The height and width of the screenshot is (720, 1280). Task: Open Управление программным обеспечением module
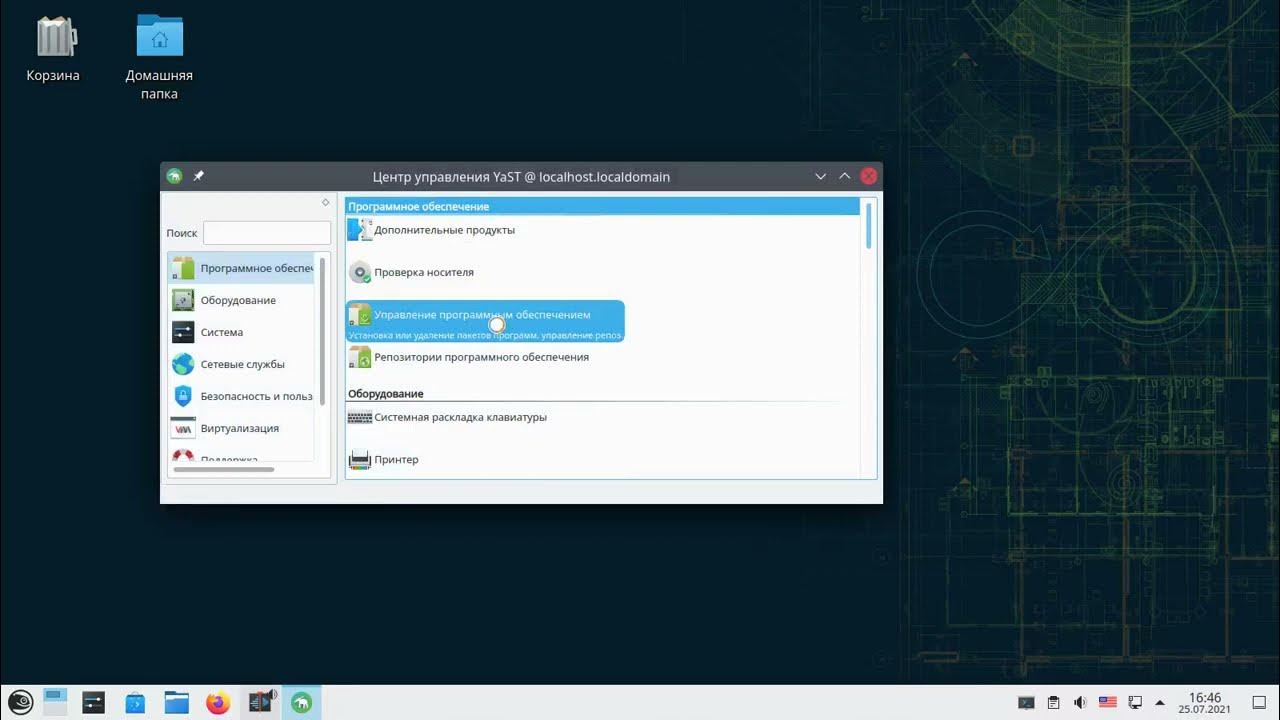pyautogui.click(x=485, y=321)
